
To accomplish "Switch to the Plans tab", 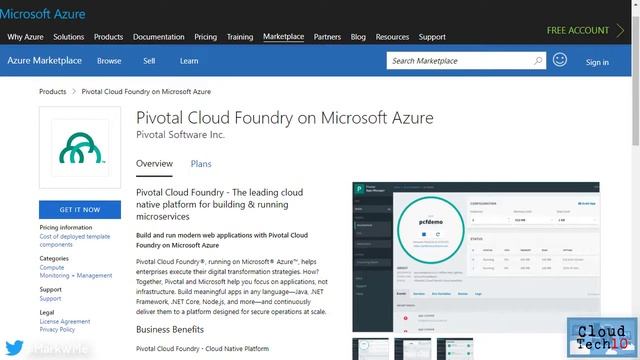I will coord(201,164).
